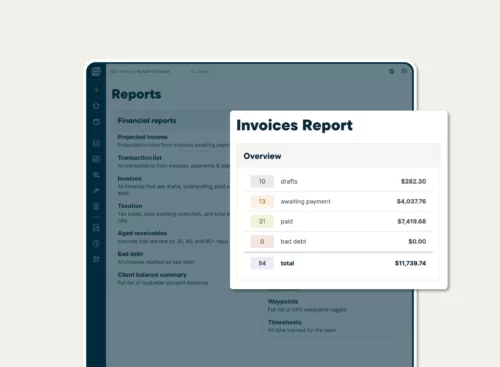Click the Financial reports section heading
Screen dimensions: 500x367
click(147, 121)
